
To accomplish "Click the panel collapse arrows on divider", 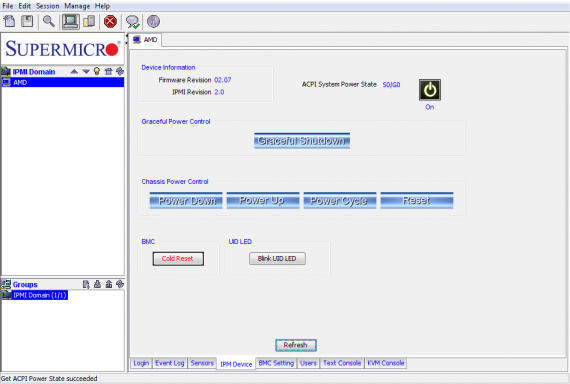I will click(127, 39).
